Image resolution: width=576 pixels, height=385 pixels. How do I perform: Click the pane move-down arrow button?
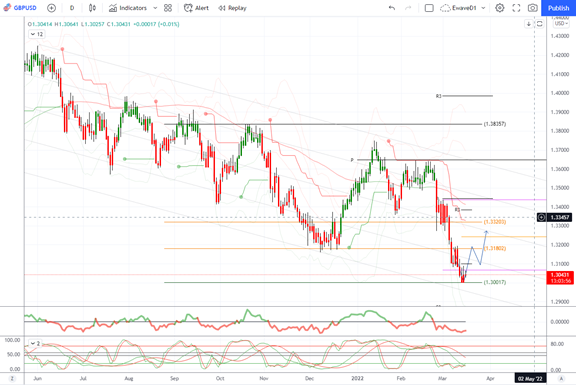coord(529,24)
